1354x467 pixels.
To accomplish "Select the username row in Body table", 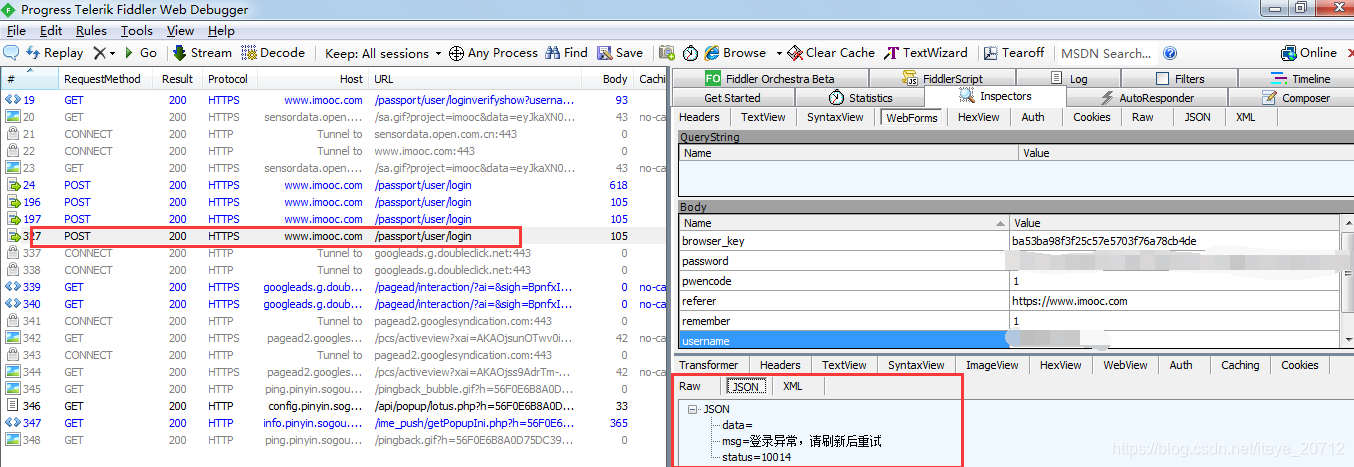I will click(x=1008, y=341).
